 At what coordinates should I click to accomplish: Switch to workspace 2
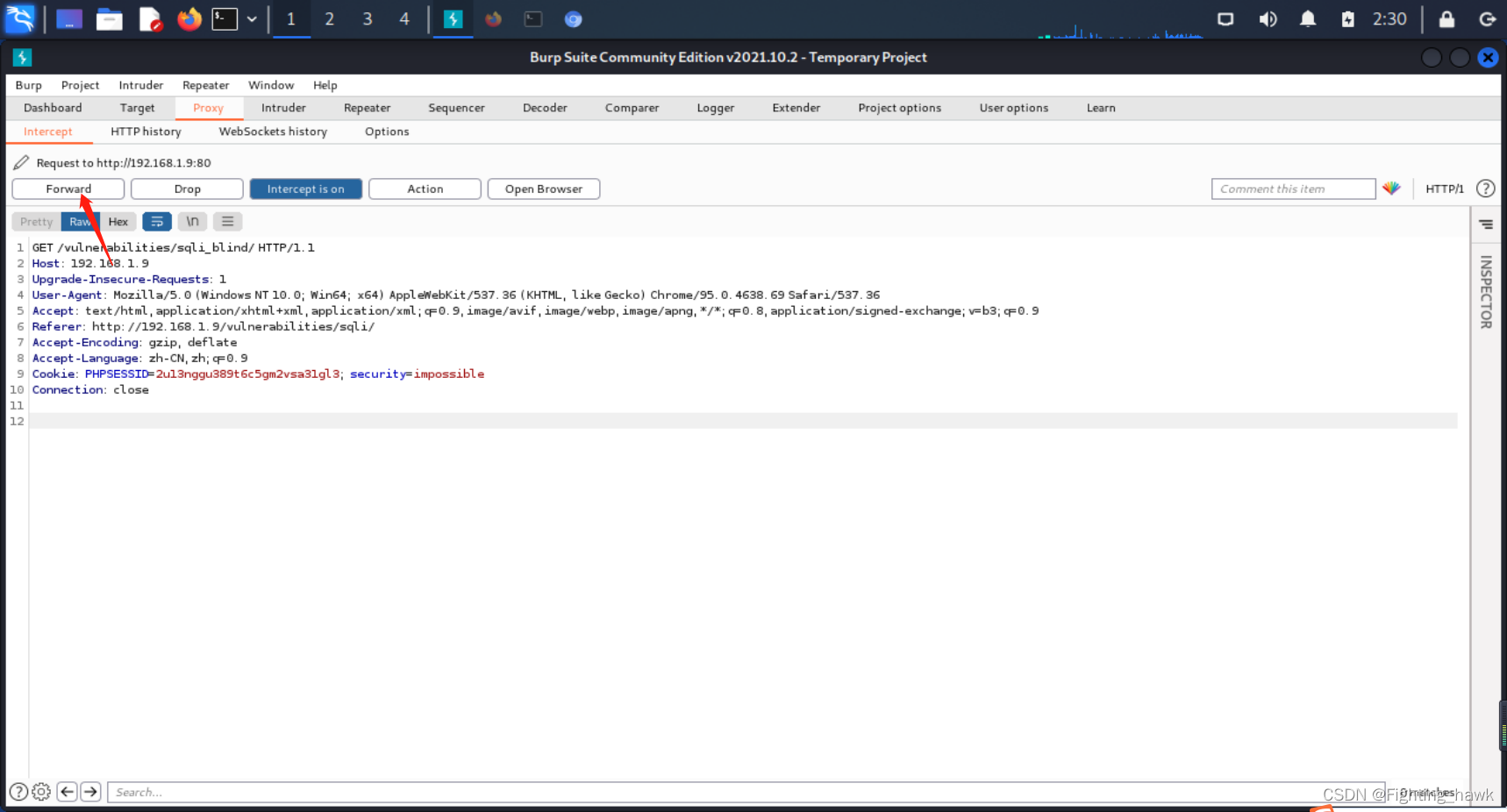329,19
